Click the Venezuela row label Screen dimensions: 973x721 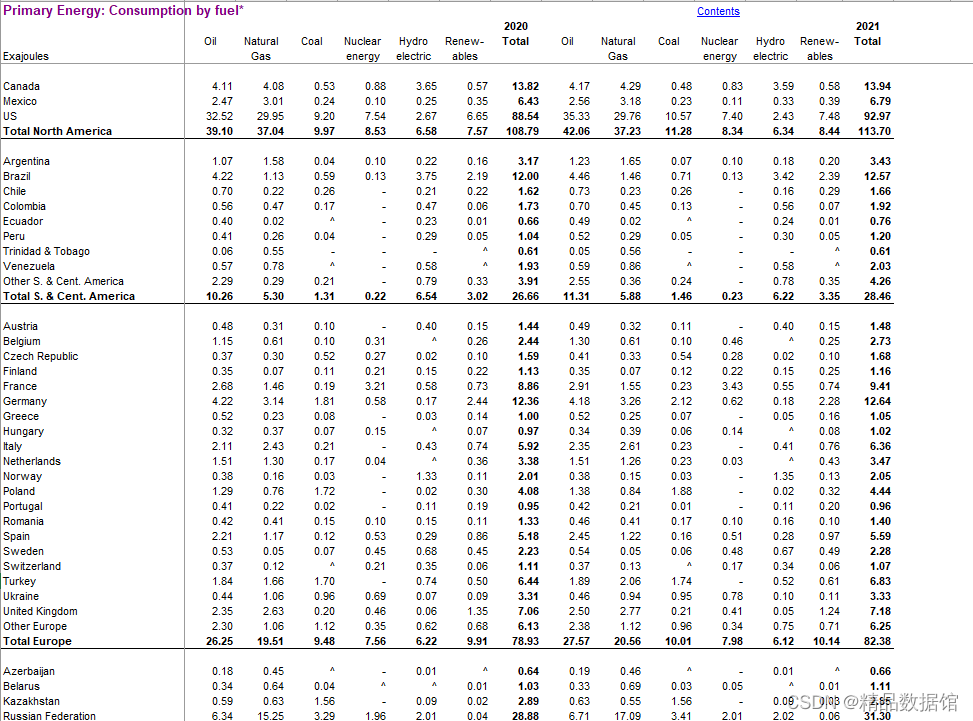pos(29,266)
